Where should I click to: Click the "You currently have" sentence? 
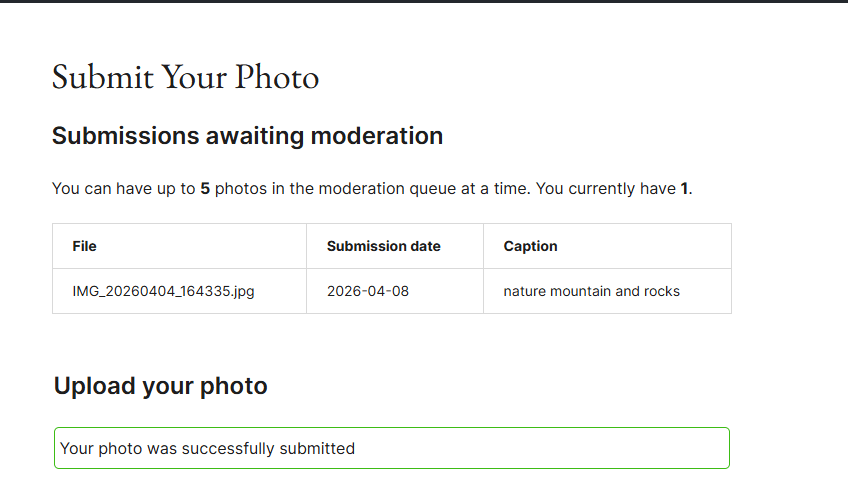[606, 189]
